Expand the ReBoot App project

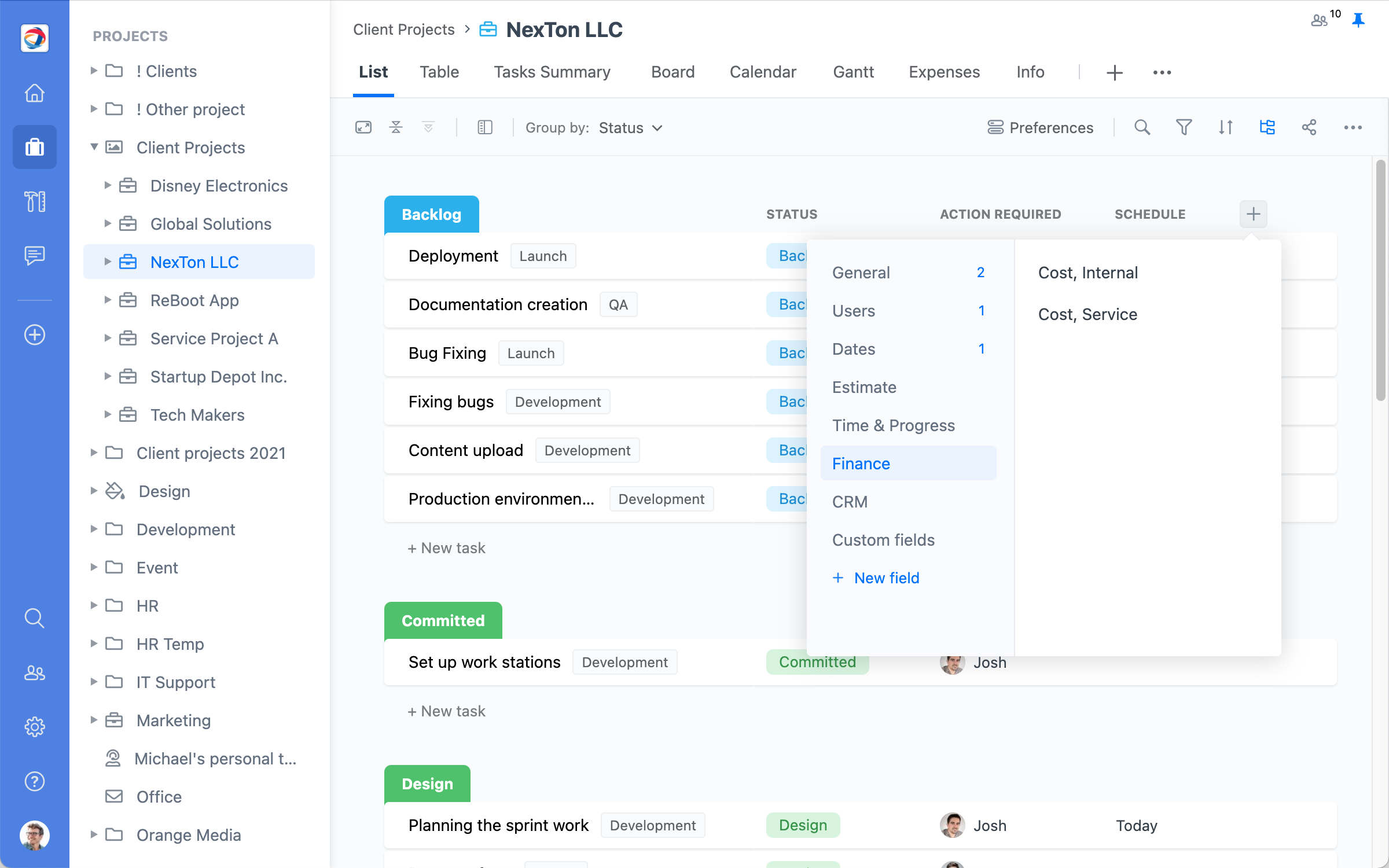(108, 300)
